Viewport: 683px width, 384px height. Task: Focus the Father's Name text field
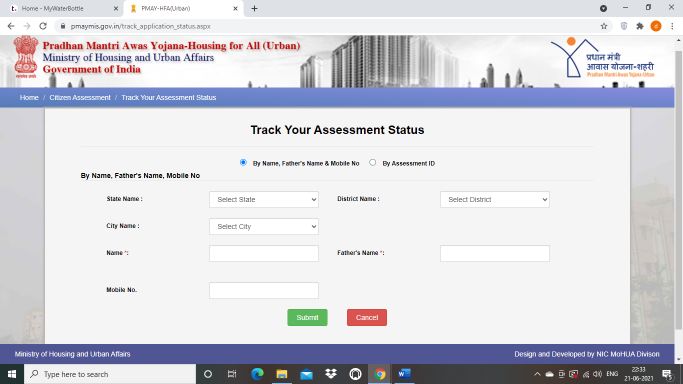(494, 253)
